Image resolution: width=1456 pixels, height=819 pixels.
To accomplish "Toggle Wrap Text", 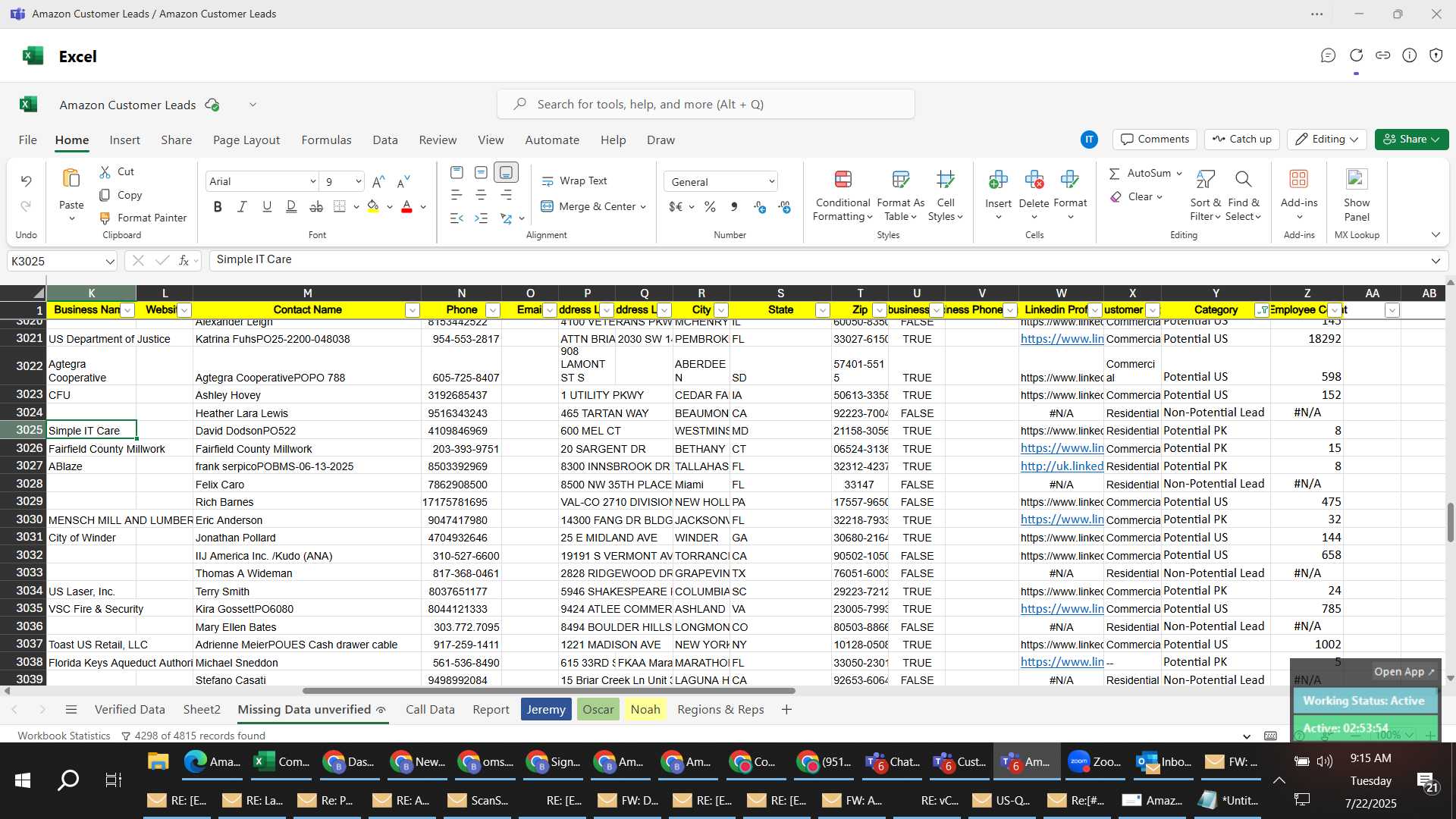I will (x=574, y=181).
